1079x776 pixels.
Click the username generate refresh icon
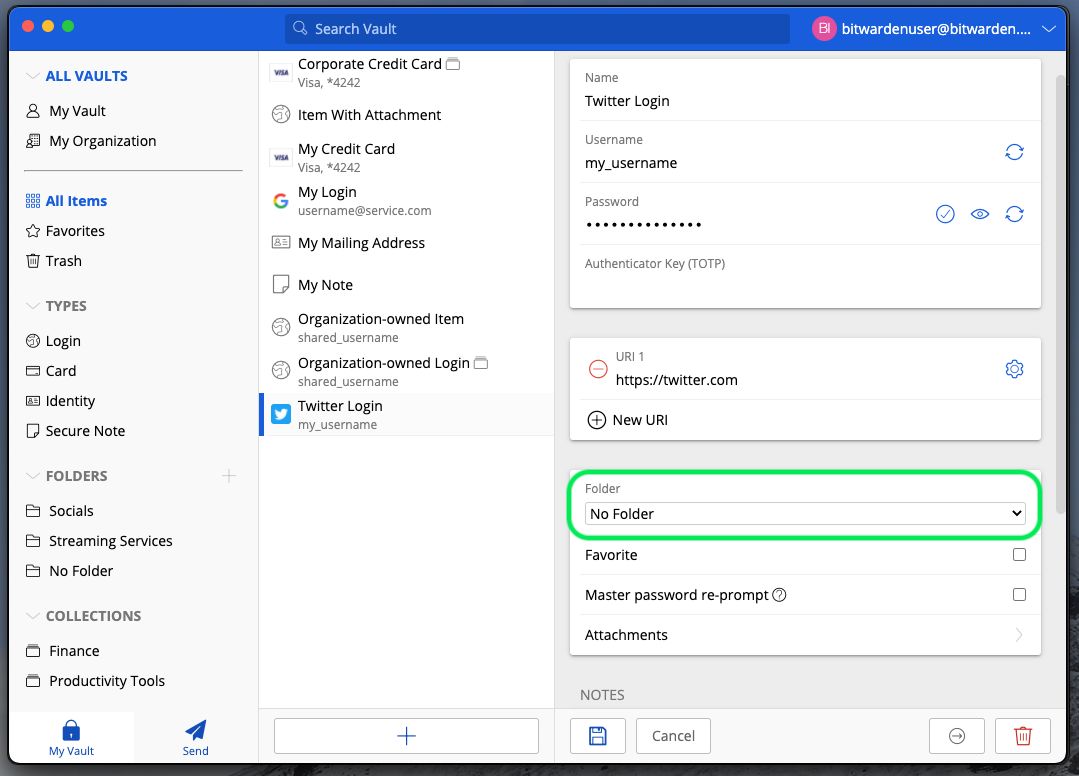point(1014,152)
